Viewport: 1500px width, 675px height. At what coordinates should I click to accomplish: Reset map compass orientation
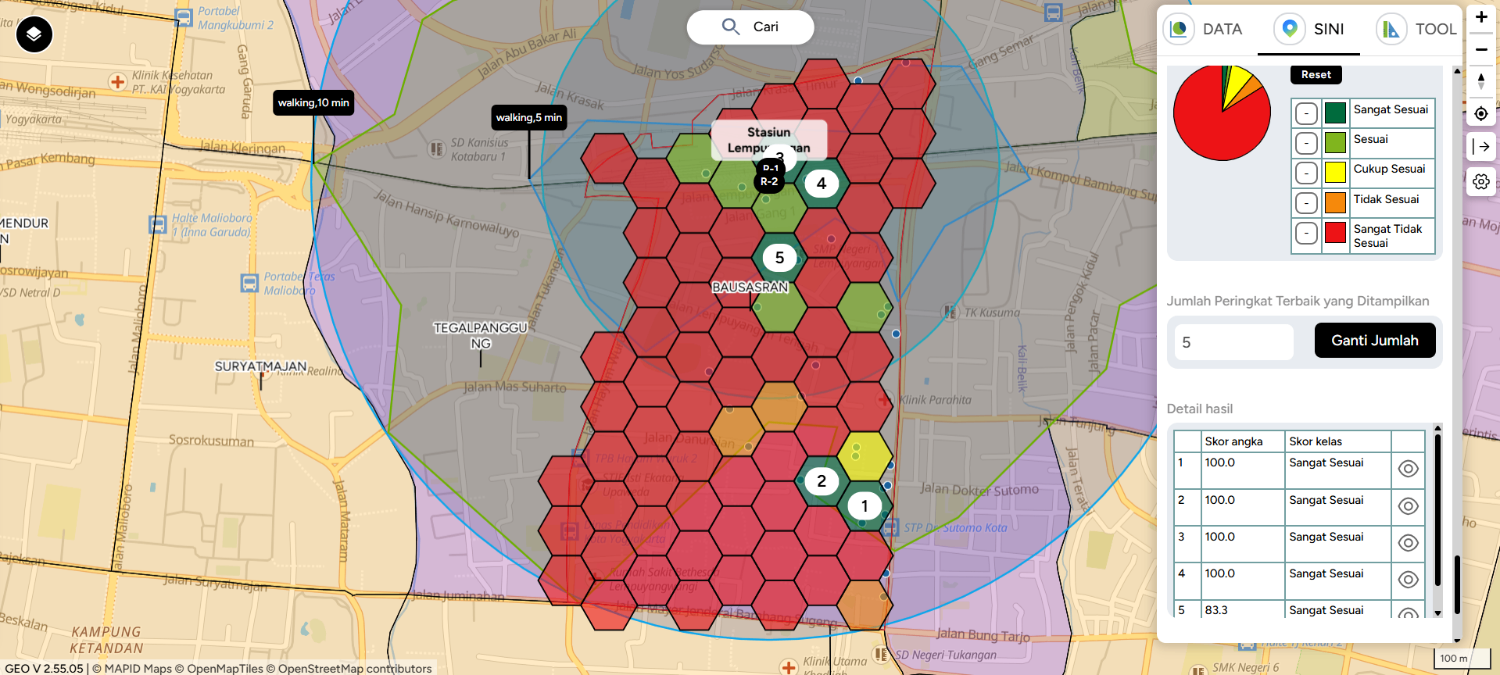coord(1481,81)
